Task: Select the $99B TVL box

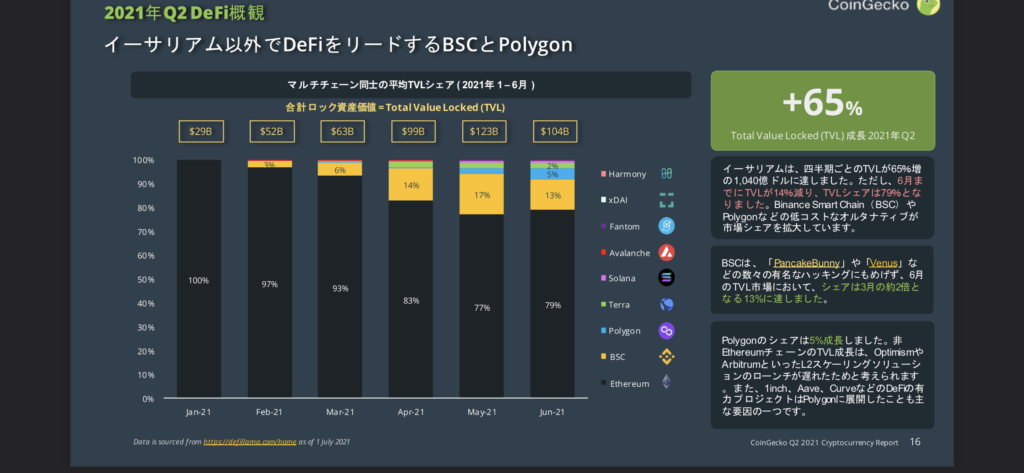Action: (413, 131)
